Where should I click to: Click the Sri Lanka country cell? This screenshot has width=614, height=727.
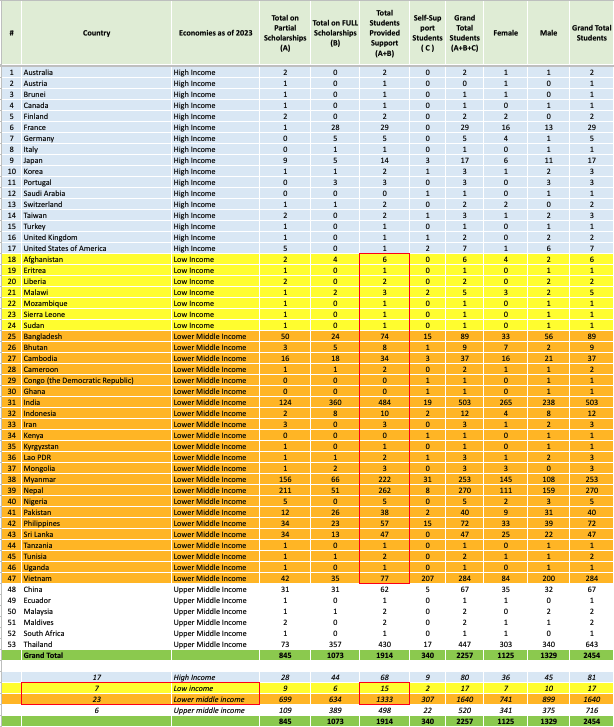96,535
